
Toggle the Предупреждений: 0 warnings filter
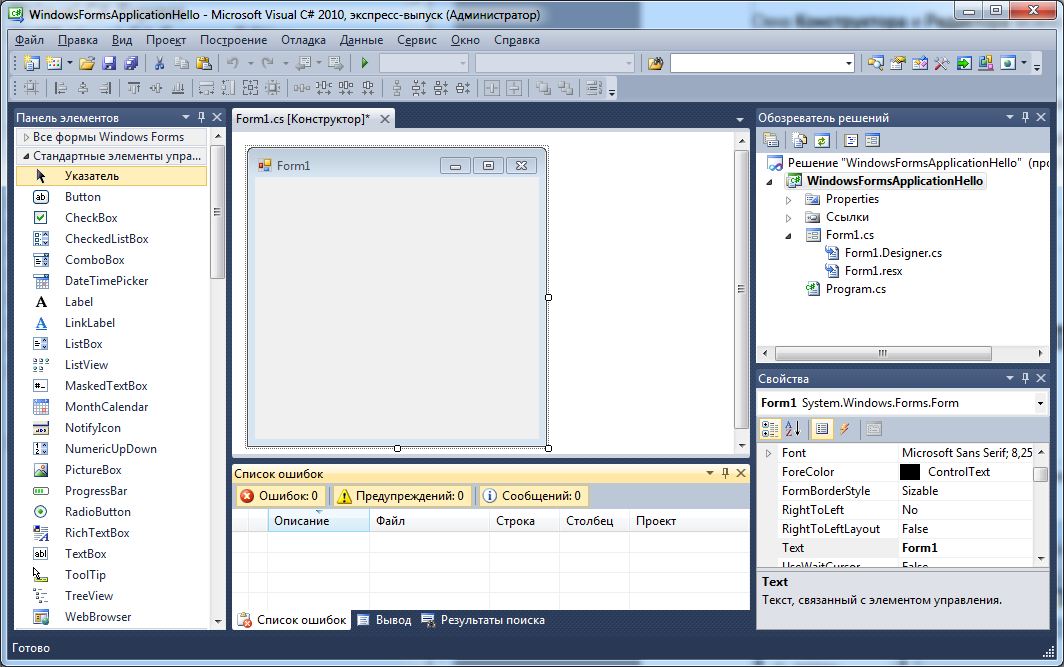pos(401,496)
